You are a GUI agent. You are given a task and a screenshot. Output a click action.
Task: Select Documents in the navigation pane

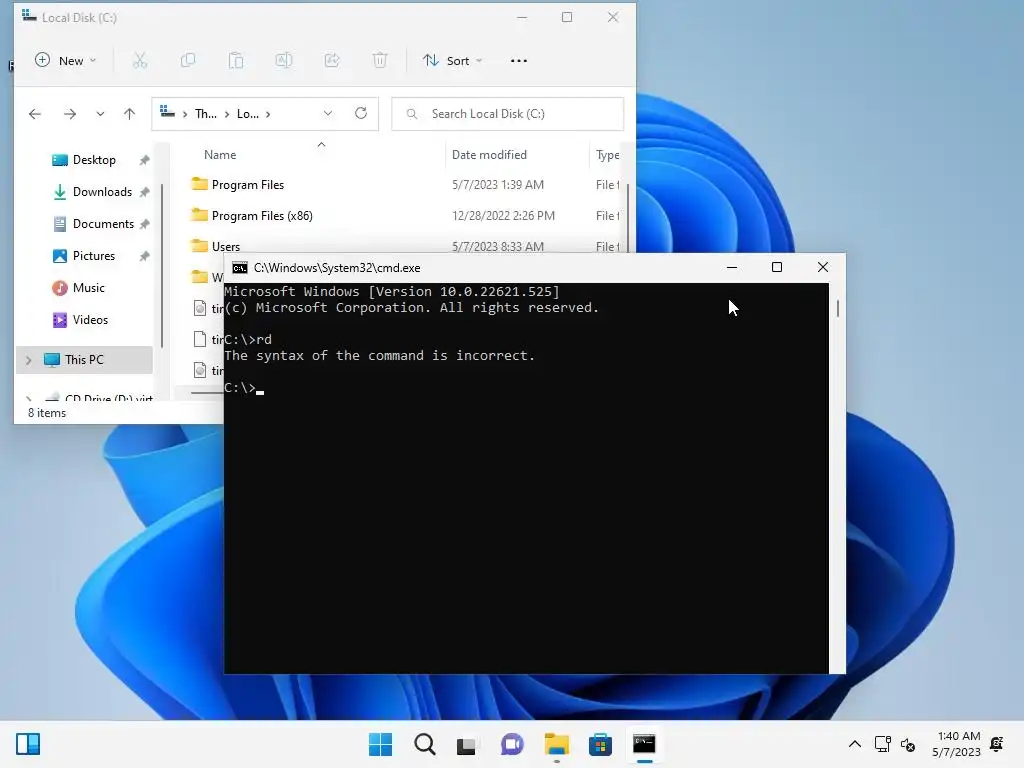[x=103, y=224]
